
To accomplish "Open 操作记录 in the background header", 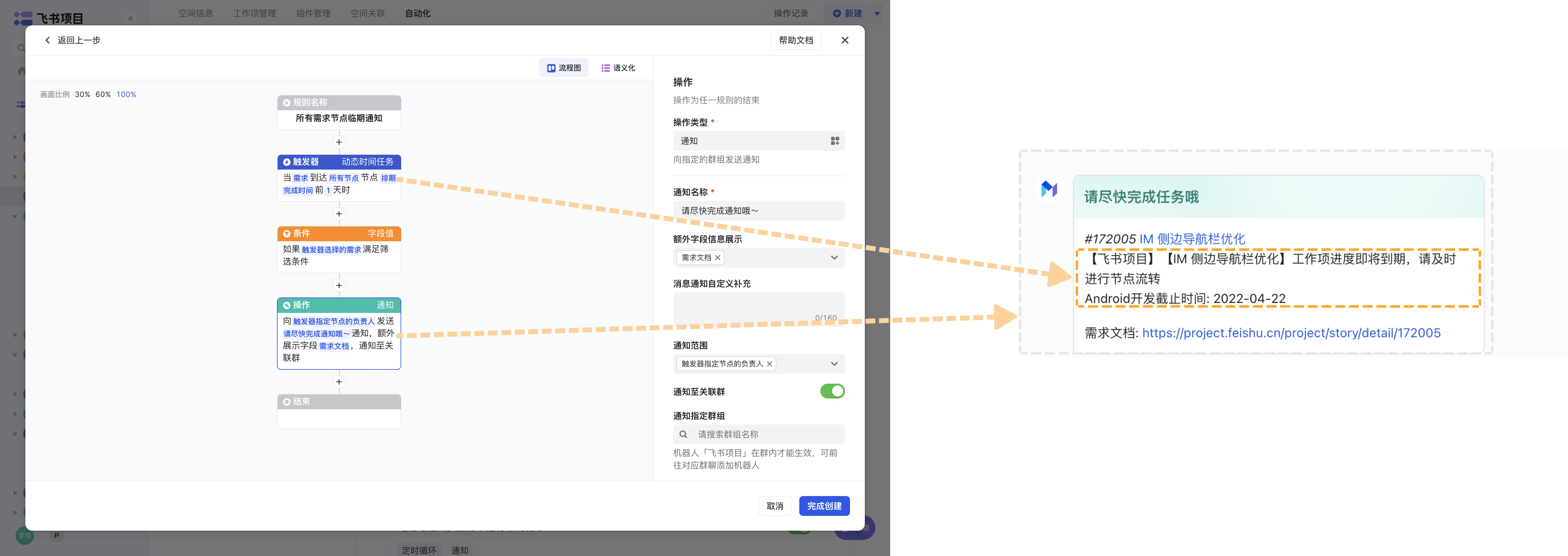I will point(791,13).
